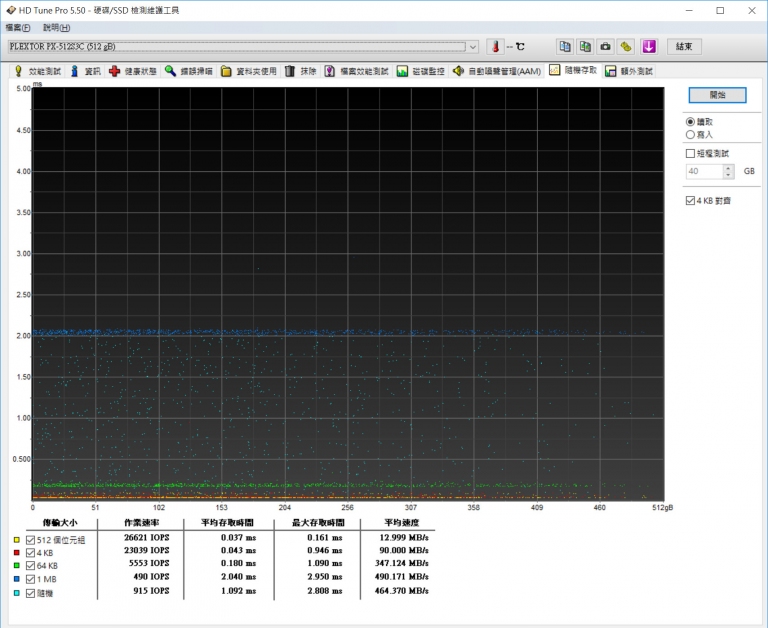Toggle the 4 KB 對齊 checkbox

690,200
